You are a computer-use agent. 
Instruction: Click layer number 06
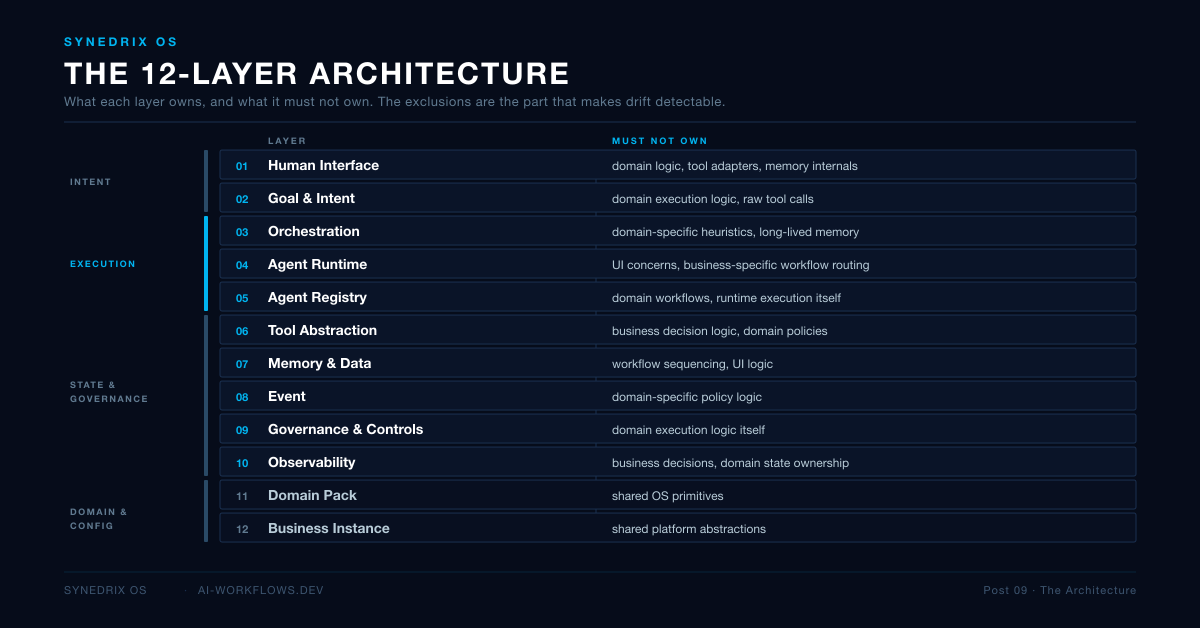(242, 331)
